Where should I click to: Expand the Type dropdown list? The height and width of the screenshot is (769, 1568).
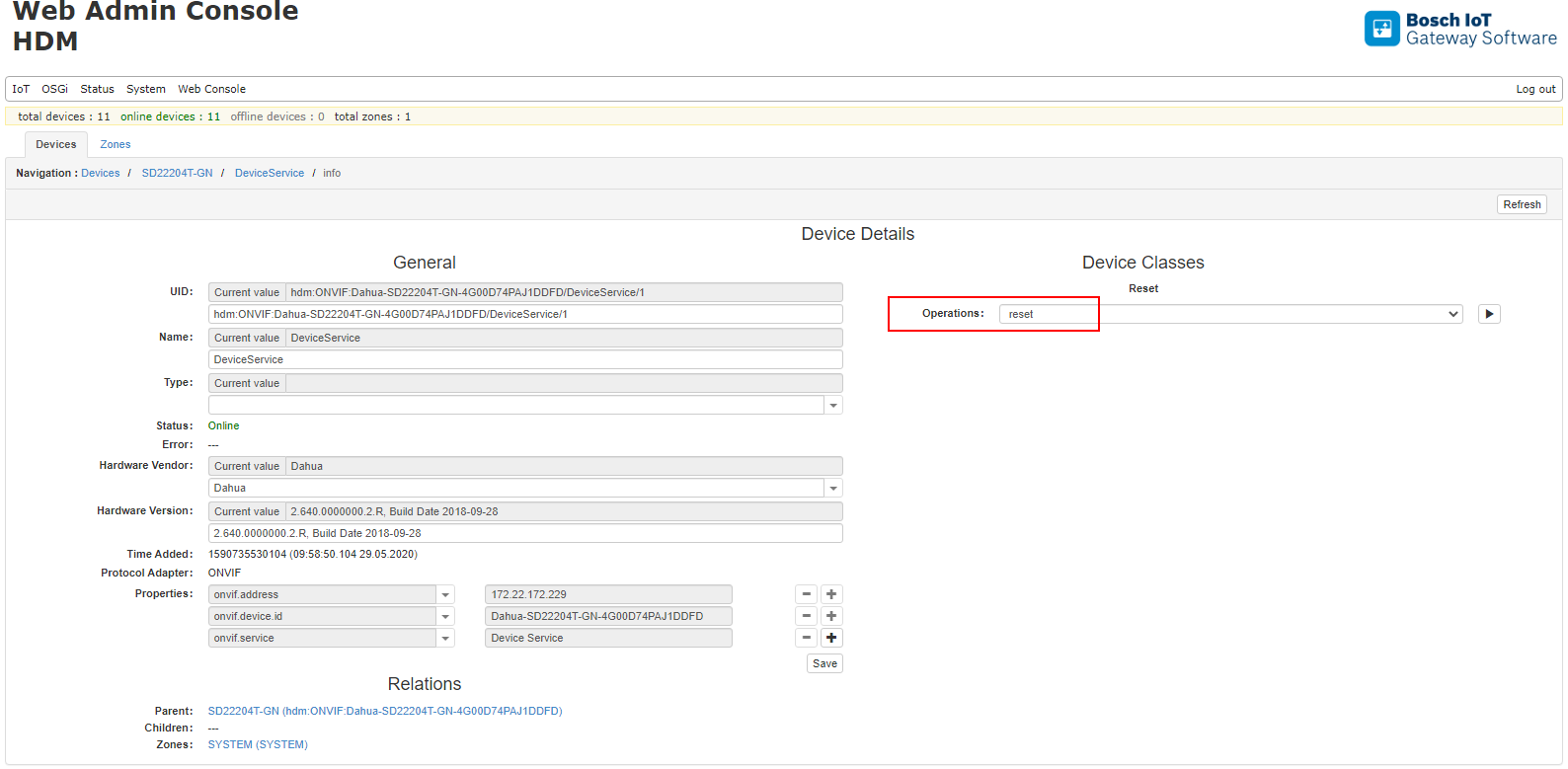point(833,406)
